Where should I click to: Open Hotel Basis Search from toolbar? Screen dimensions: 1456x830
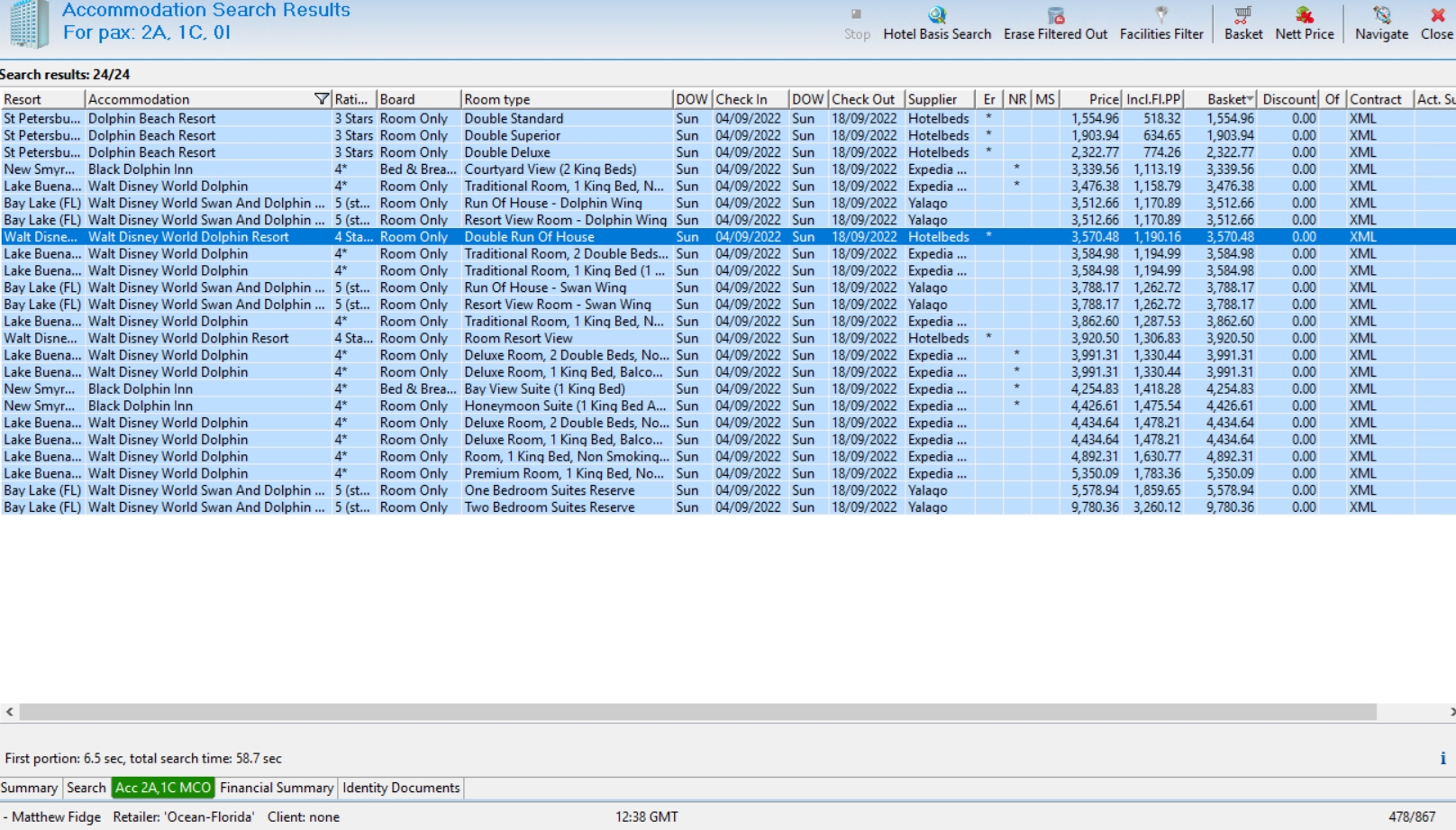click(x=936, y=24)
